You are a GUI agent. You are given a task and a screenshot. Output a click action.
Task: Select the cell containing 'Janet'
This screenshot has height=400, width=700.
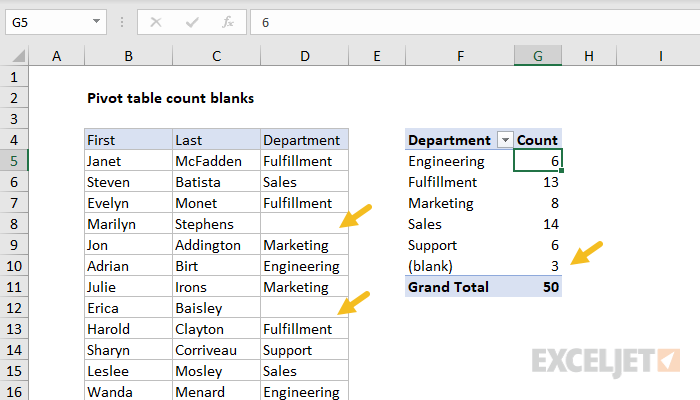128,161
